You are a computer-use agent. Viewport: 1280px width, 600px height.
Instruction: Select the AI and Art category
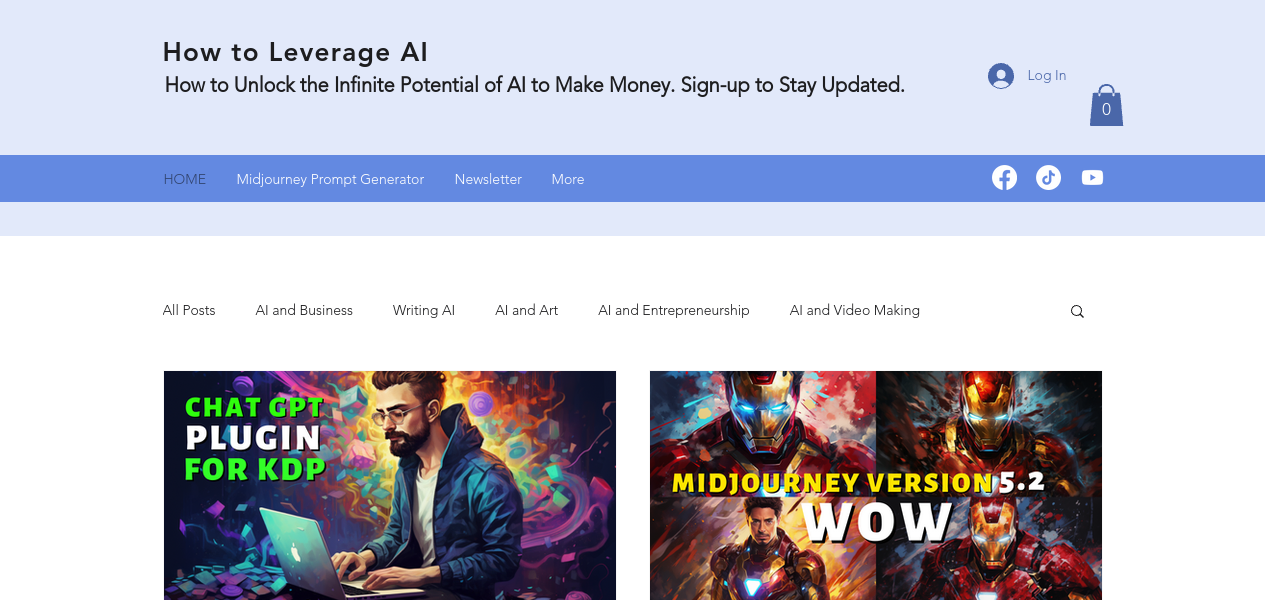pos(527,311)
